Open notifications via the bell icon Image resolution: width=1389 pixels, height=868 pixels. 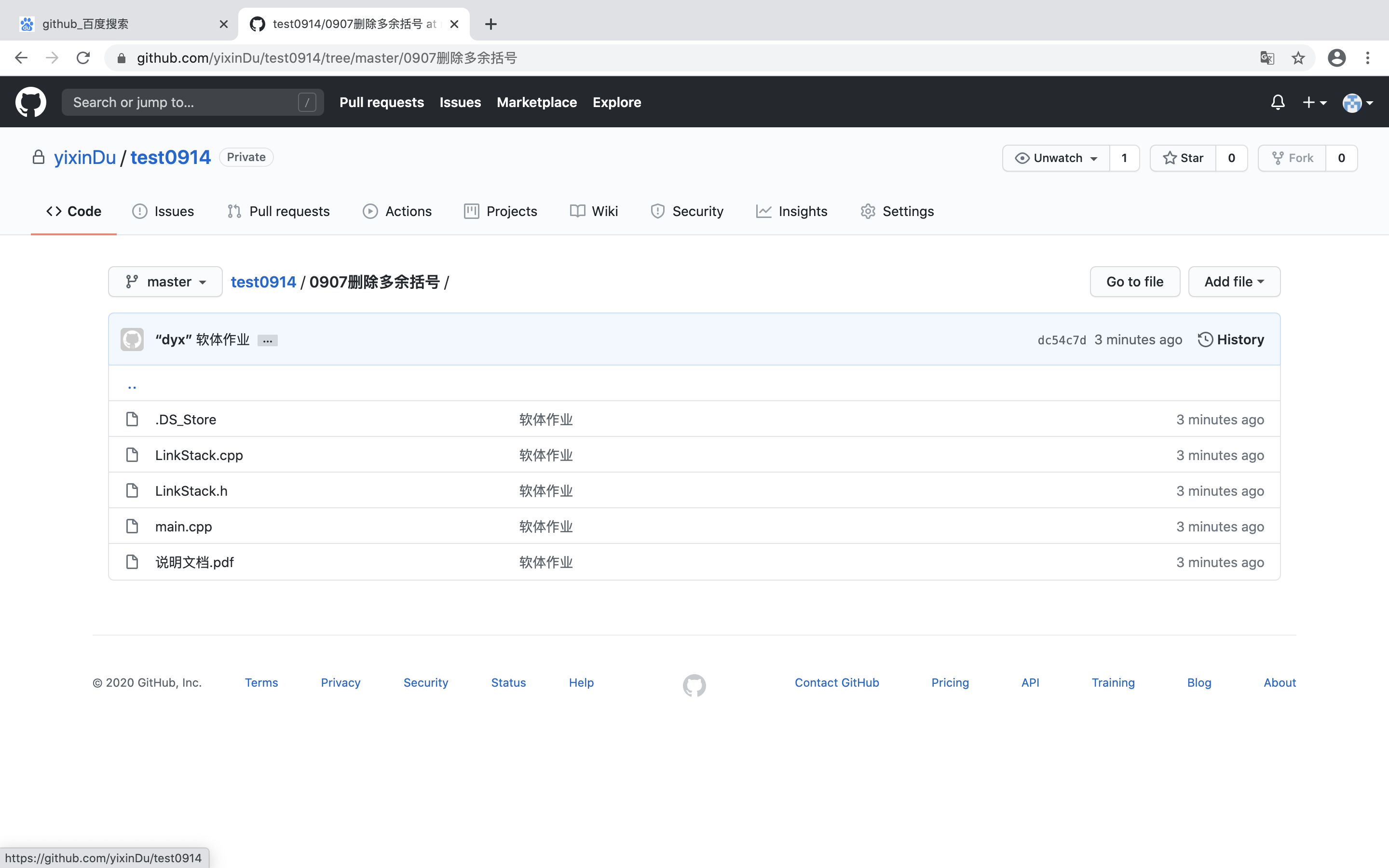[x=1278, y=102]
